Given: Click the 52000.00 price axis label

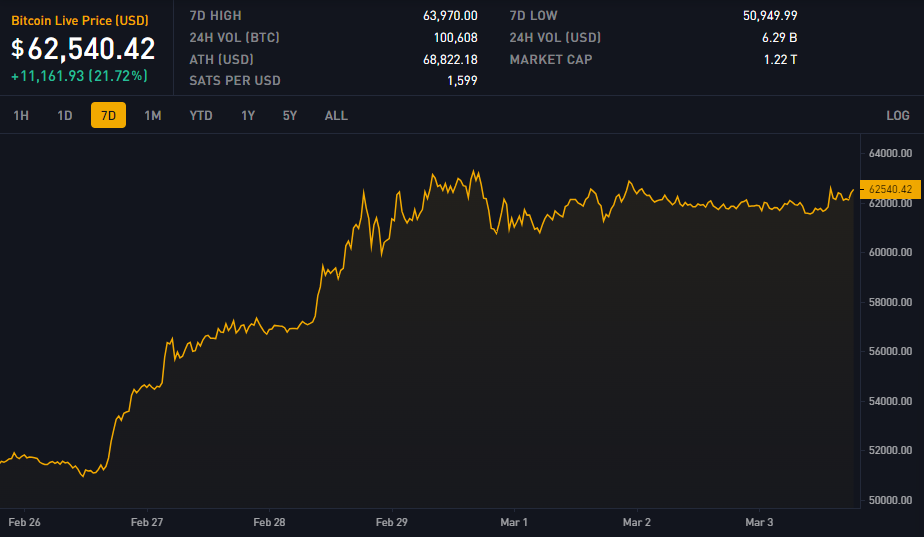Looking at the screenshot, I should pyautogui.click(x=890, y=450).
